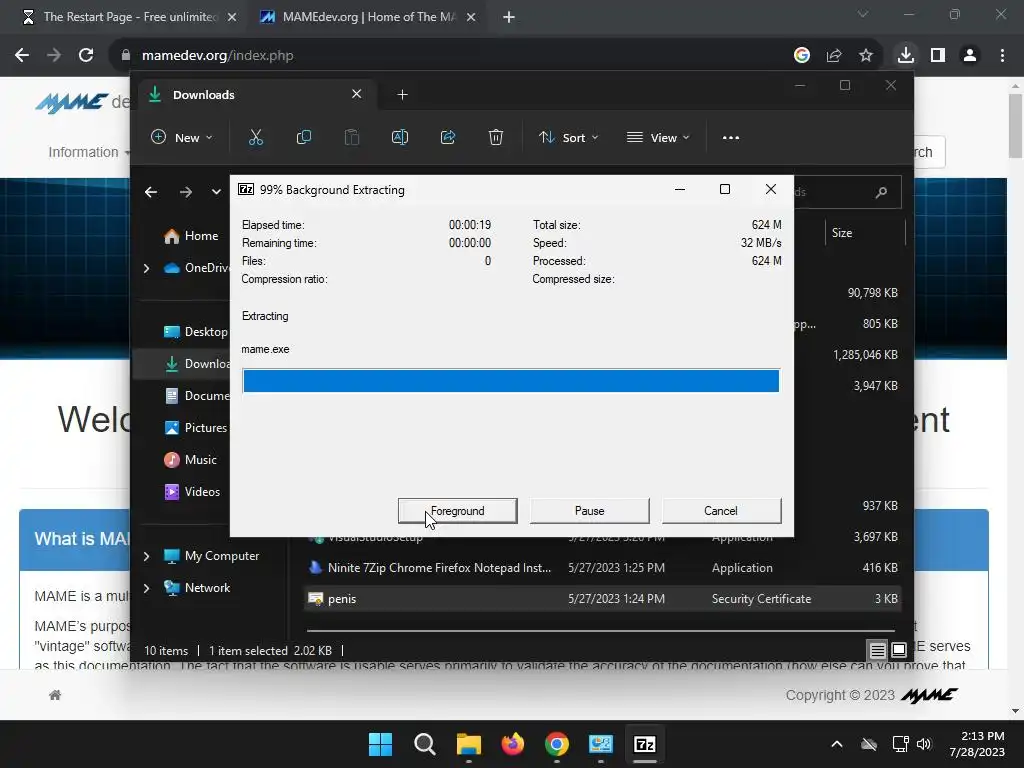Viewport: 1024px width, 768px height.
Task: Click the MAME logo on the website
Action: click(72, 103)
